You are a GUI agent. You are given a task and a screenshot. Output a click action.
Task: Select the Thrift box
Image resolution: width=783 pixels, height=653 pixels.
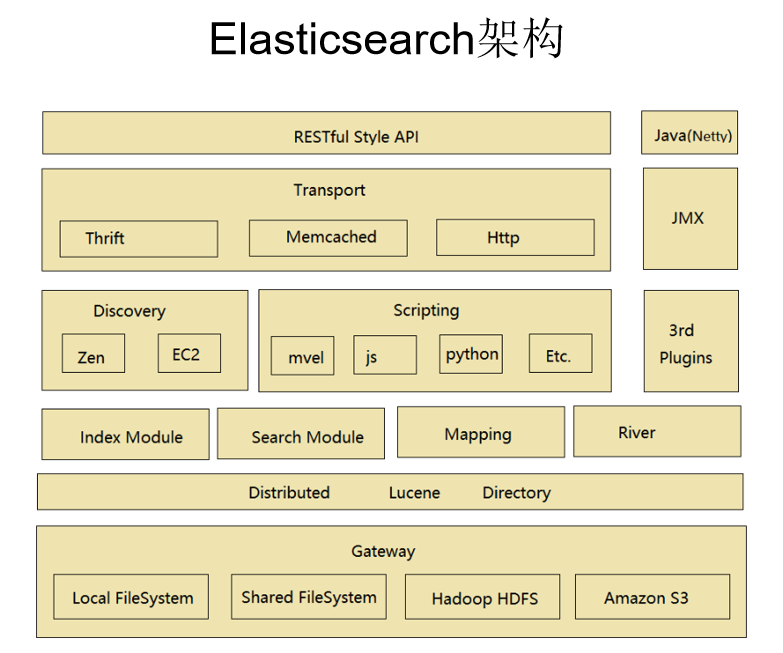[x=139, y=239]
